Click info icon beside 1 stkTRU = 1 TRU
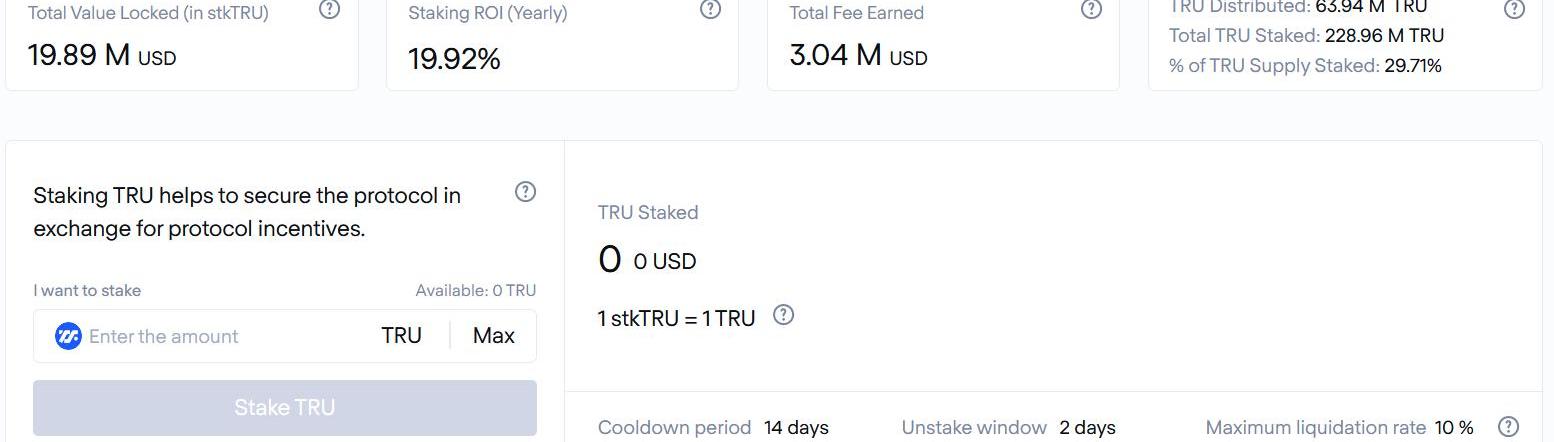 (x=784, y=316)
